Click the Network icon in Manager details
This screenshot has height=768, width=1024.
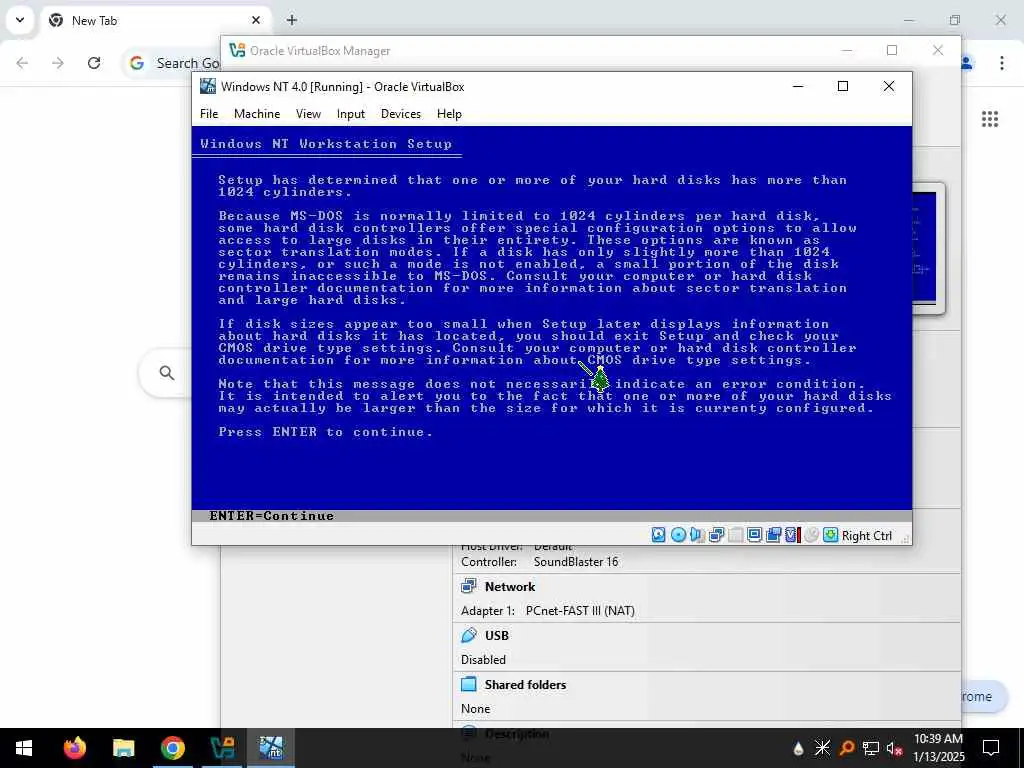[468, 586]
